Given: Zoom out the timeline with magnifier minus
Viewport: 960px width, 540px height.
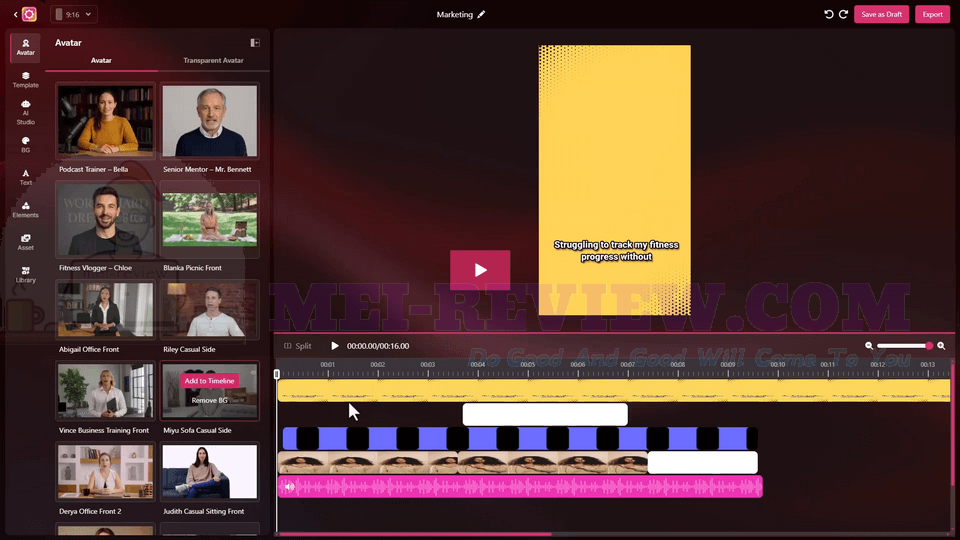Looking at the screenshot, I should [x=869, y=346].
